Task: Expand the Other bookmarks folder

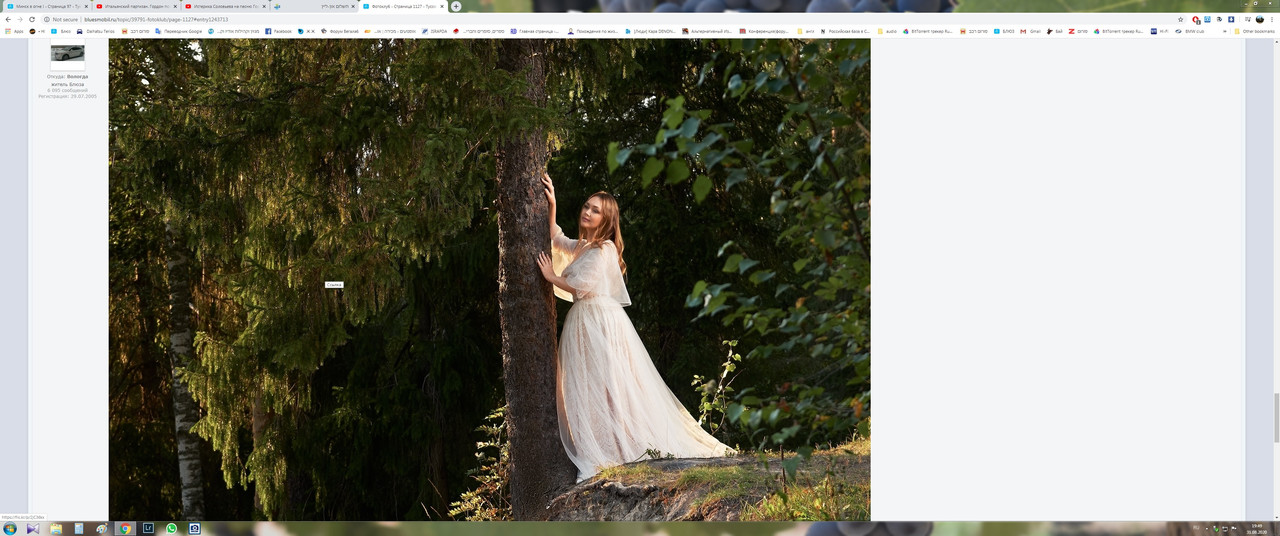Action: pyautogui.click(x=1255, y=31)
